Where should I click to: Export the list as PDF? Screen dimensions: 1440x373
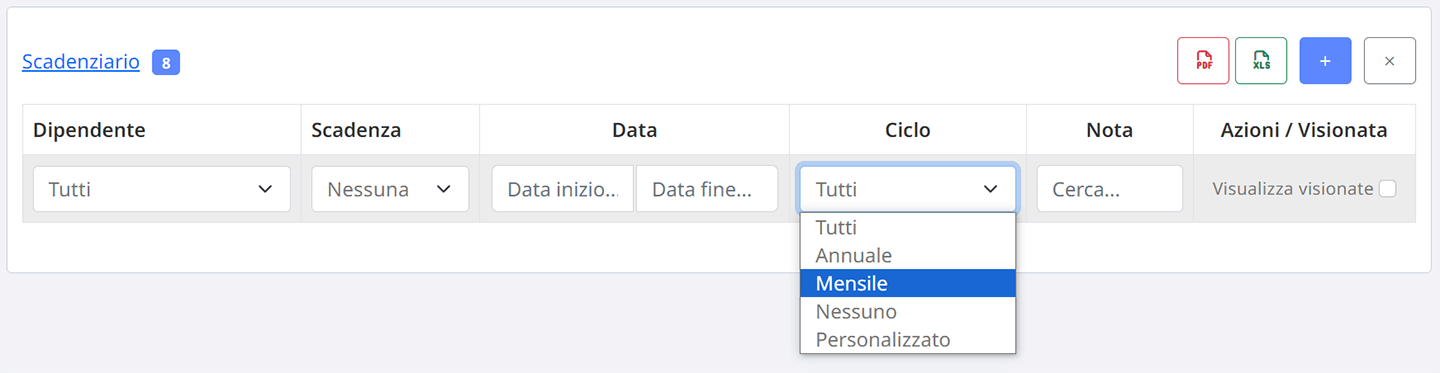pyautogui.click(x=1203, y=61)
